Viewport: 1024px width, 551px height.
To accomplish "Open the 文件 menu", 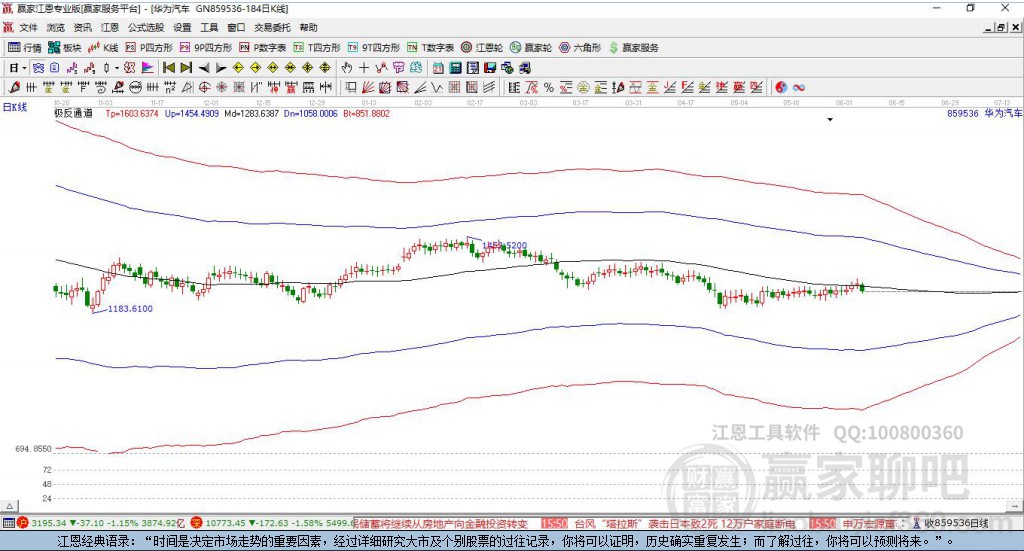I will 28,27.
